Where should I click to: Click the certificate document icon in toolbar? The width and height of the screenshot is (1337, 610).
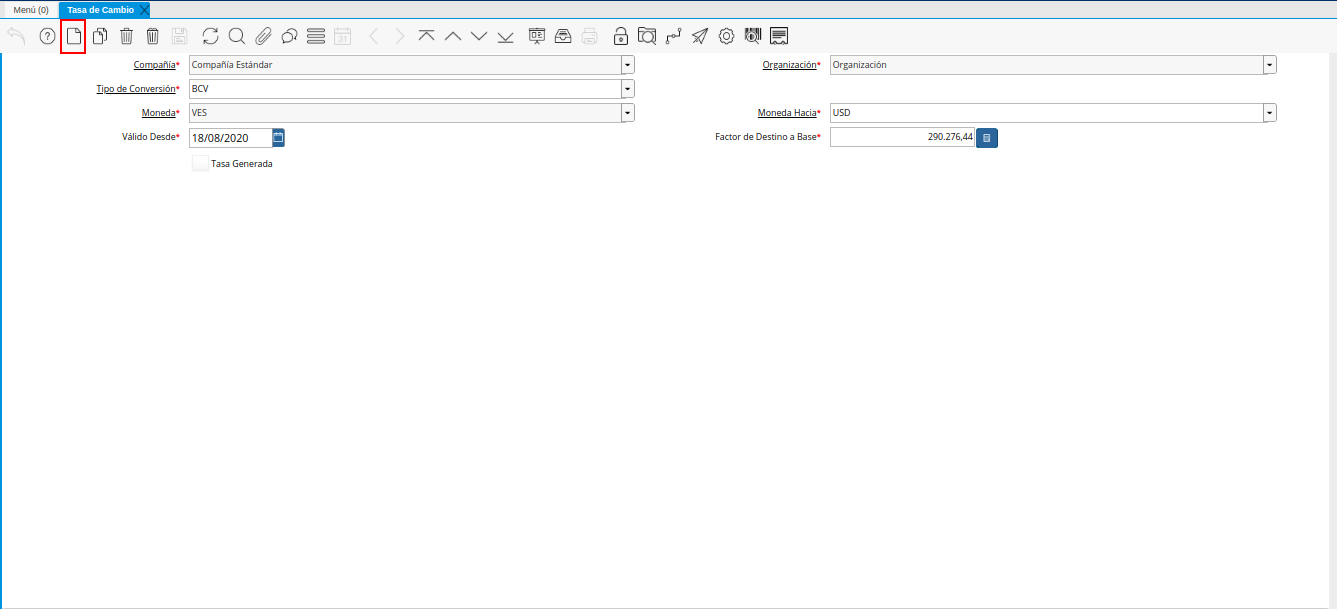coord(779,37)
